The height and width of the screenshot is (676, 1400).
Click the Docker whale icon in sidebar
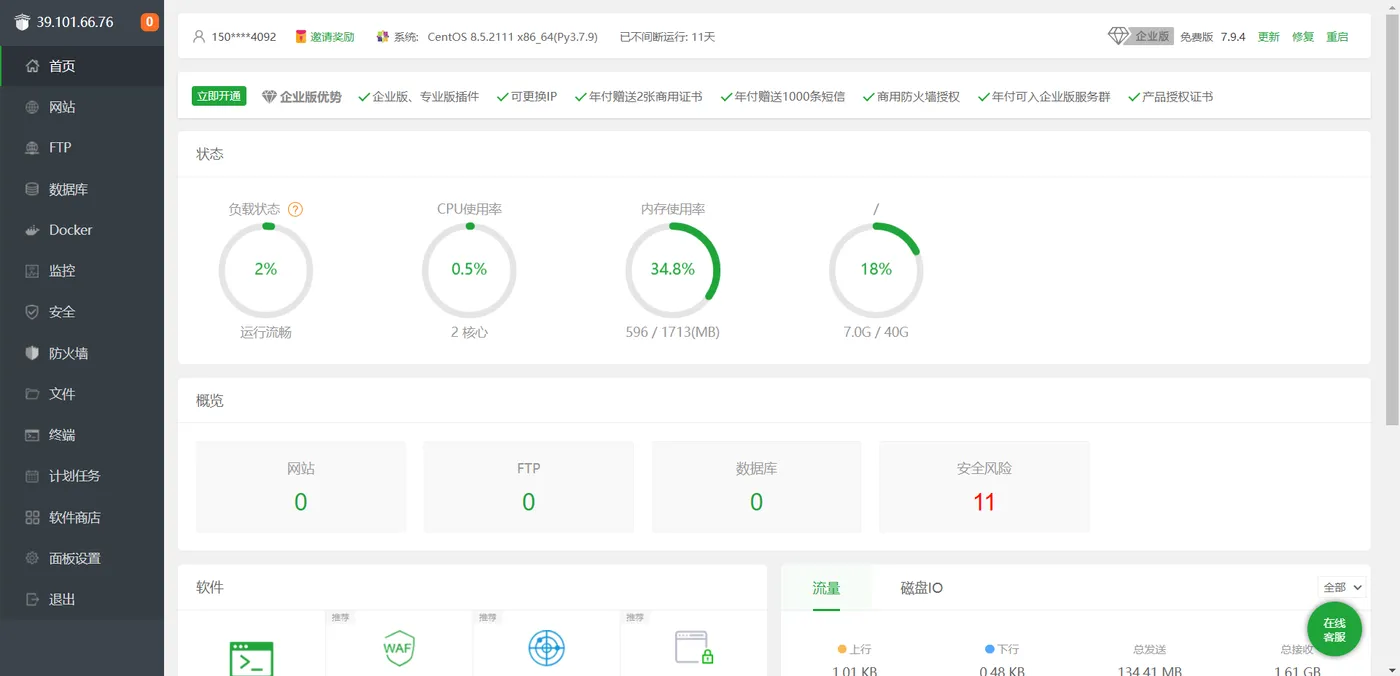click(x=32, y=230)
